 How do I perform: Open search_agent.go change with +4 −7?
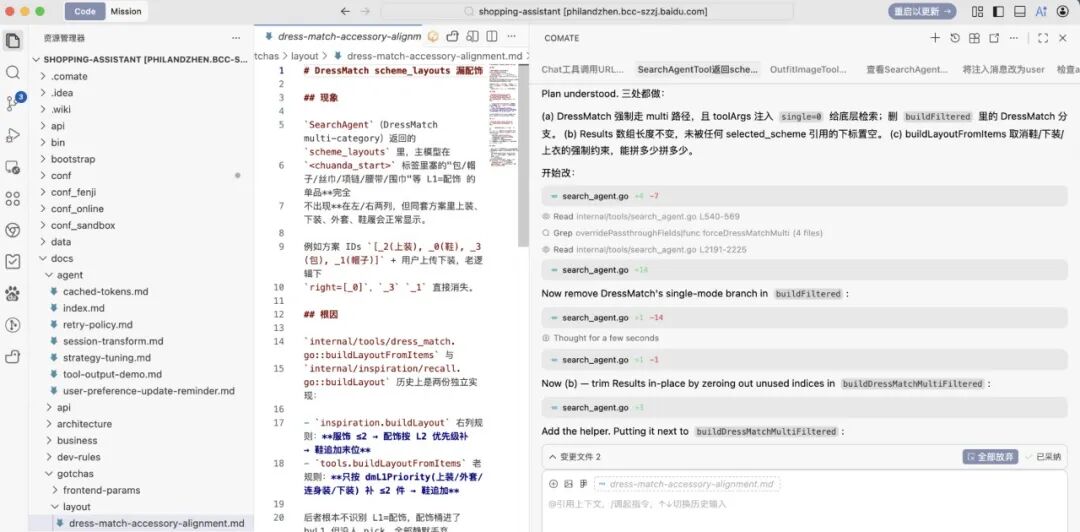[x=804, y=196]
